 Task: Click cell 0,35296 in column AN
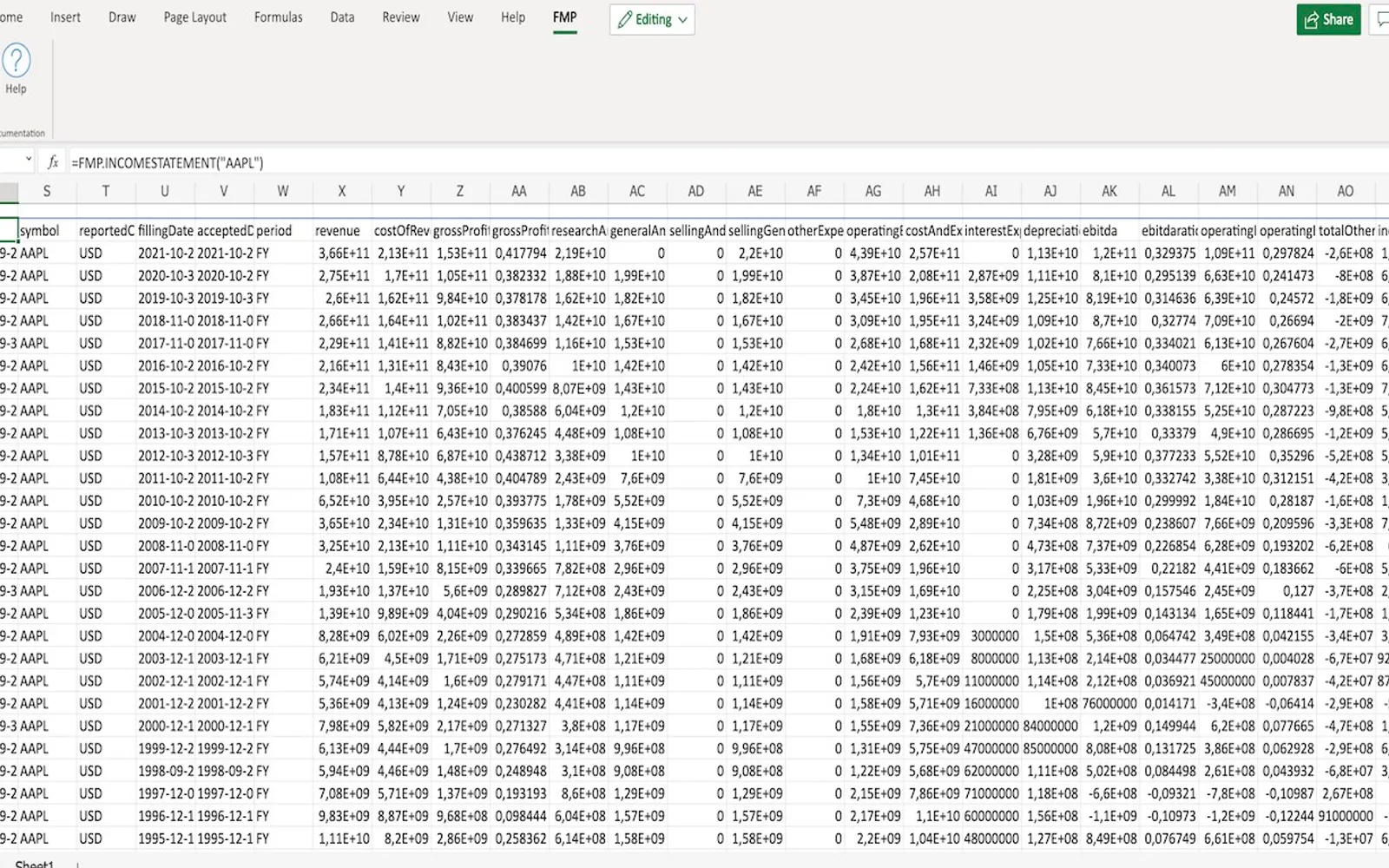(1287, 456)
